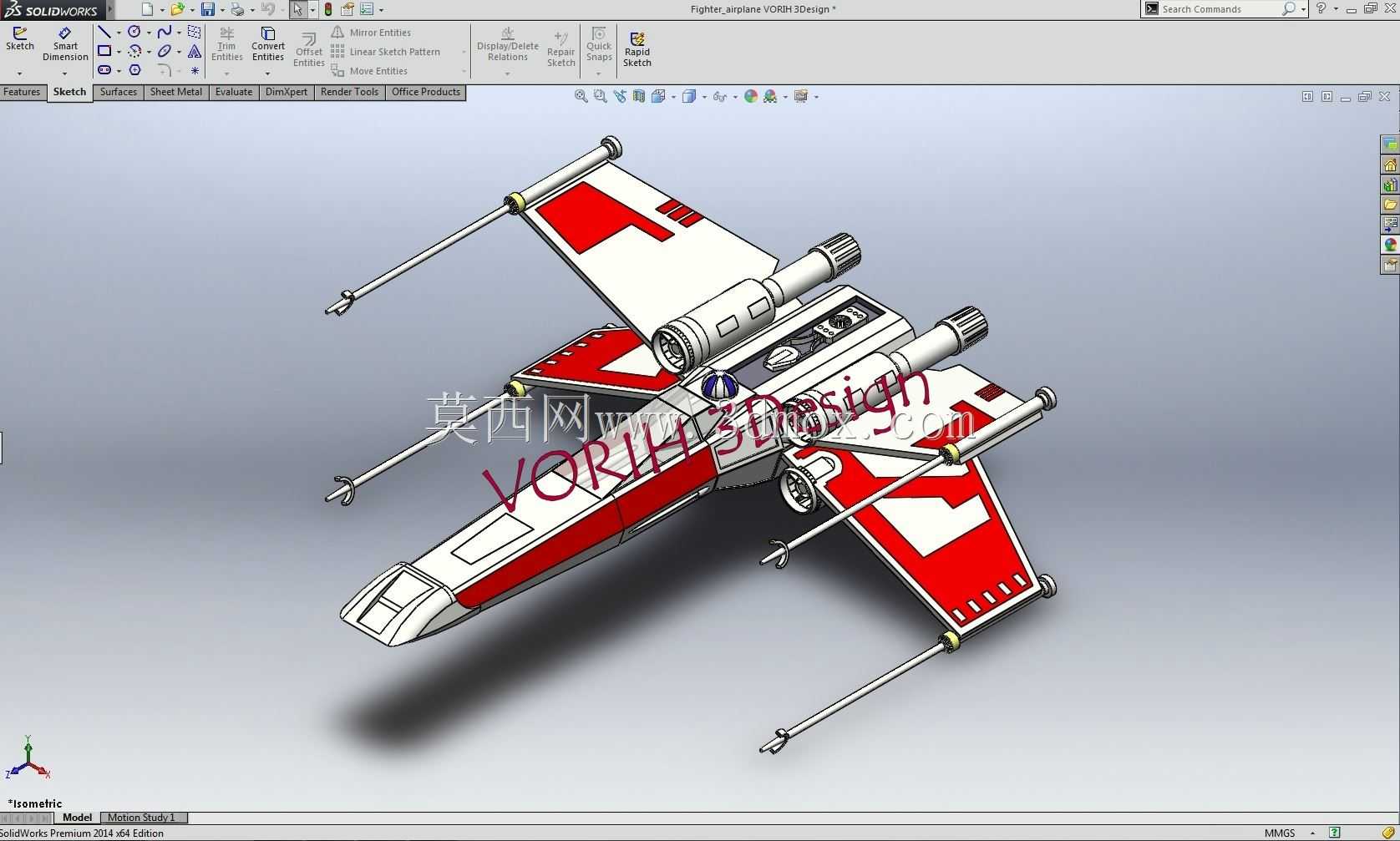Click the Print icon
The height and width of the screenshot is (841, 1400).
[x=237, y=9]
